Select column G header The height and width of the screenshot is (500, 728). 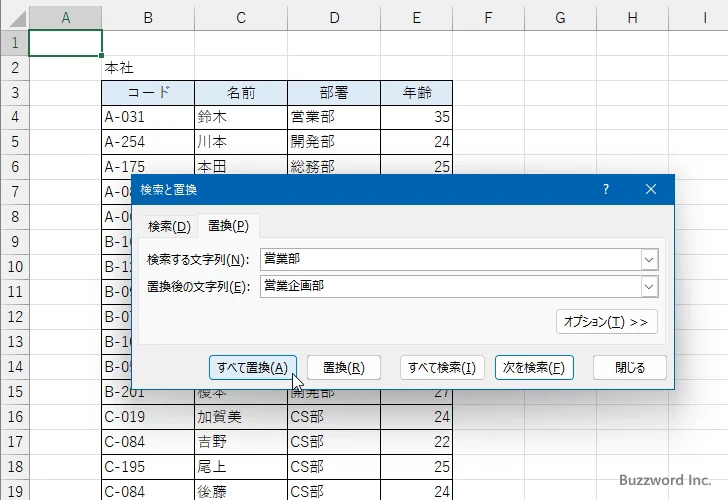(559, 18)
